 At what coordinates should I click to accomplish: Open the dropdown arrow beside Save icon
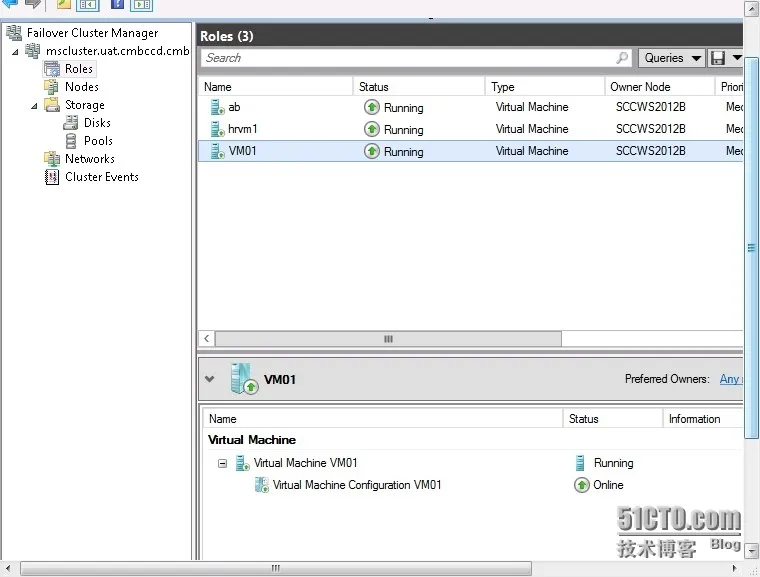[737, 58]
